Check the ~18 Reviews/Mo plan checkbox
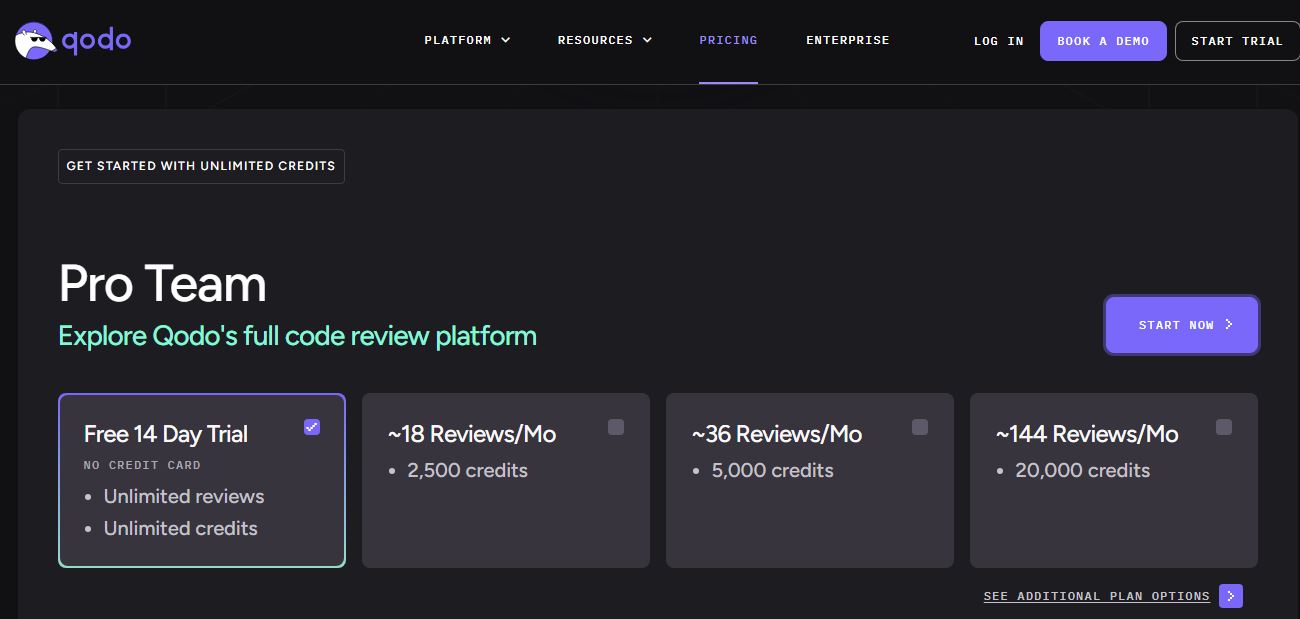Image resolution: width=1300 pixels, height=619 pixels. pyautogui.click(x=616, y=427)
